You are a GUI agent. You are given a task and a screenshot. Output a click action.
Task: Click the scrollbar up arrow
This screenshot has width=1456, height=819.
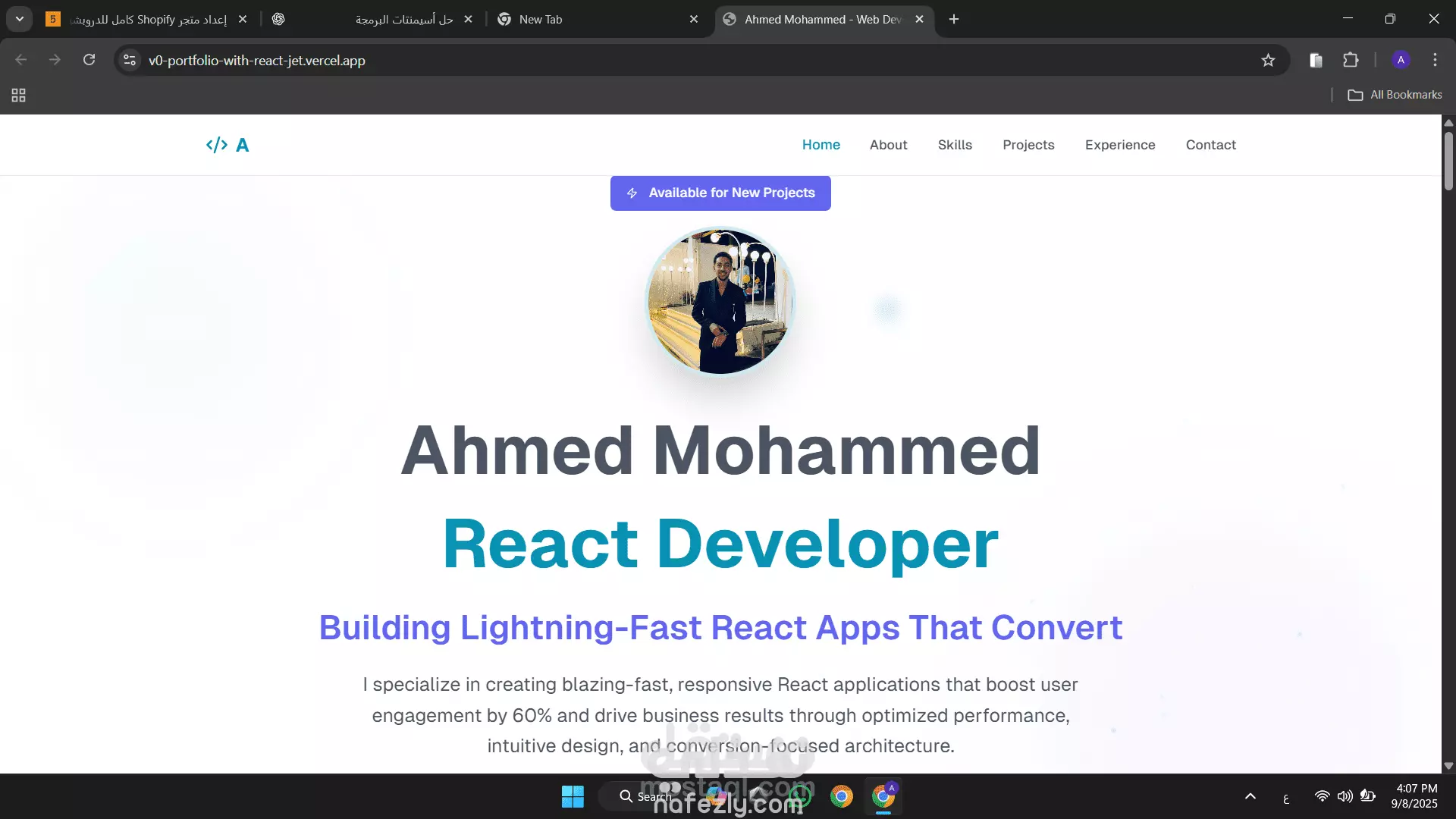[x=1448, y=122]
